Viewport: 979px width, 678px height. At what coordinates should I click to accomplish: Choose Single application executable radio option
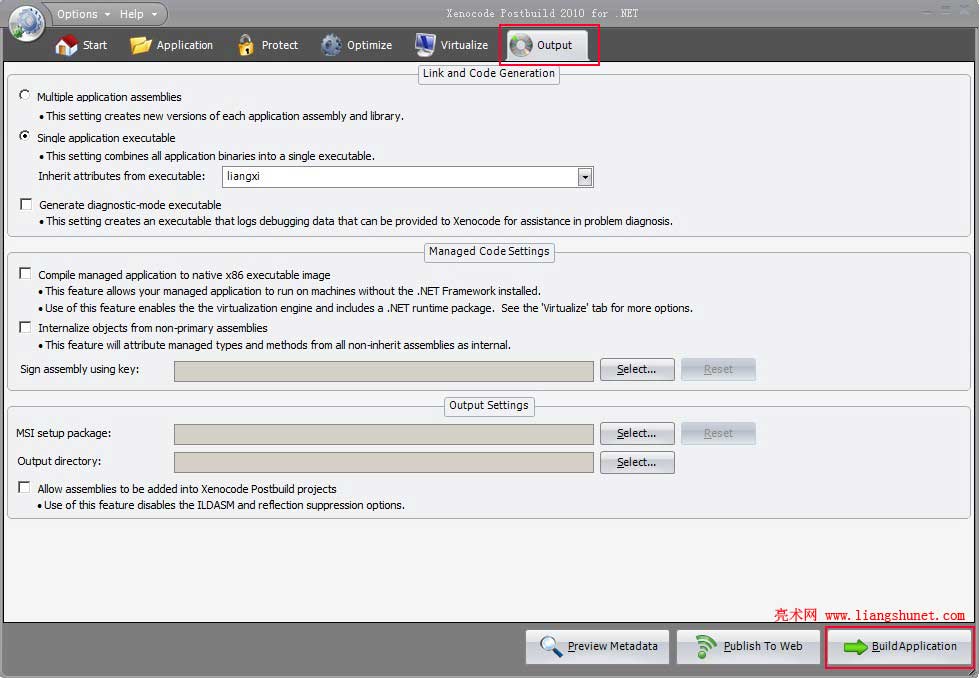(x=24, y=136)
